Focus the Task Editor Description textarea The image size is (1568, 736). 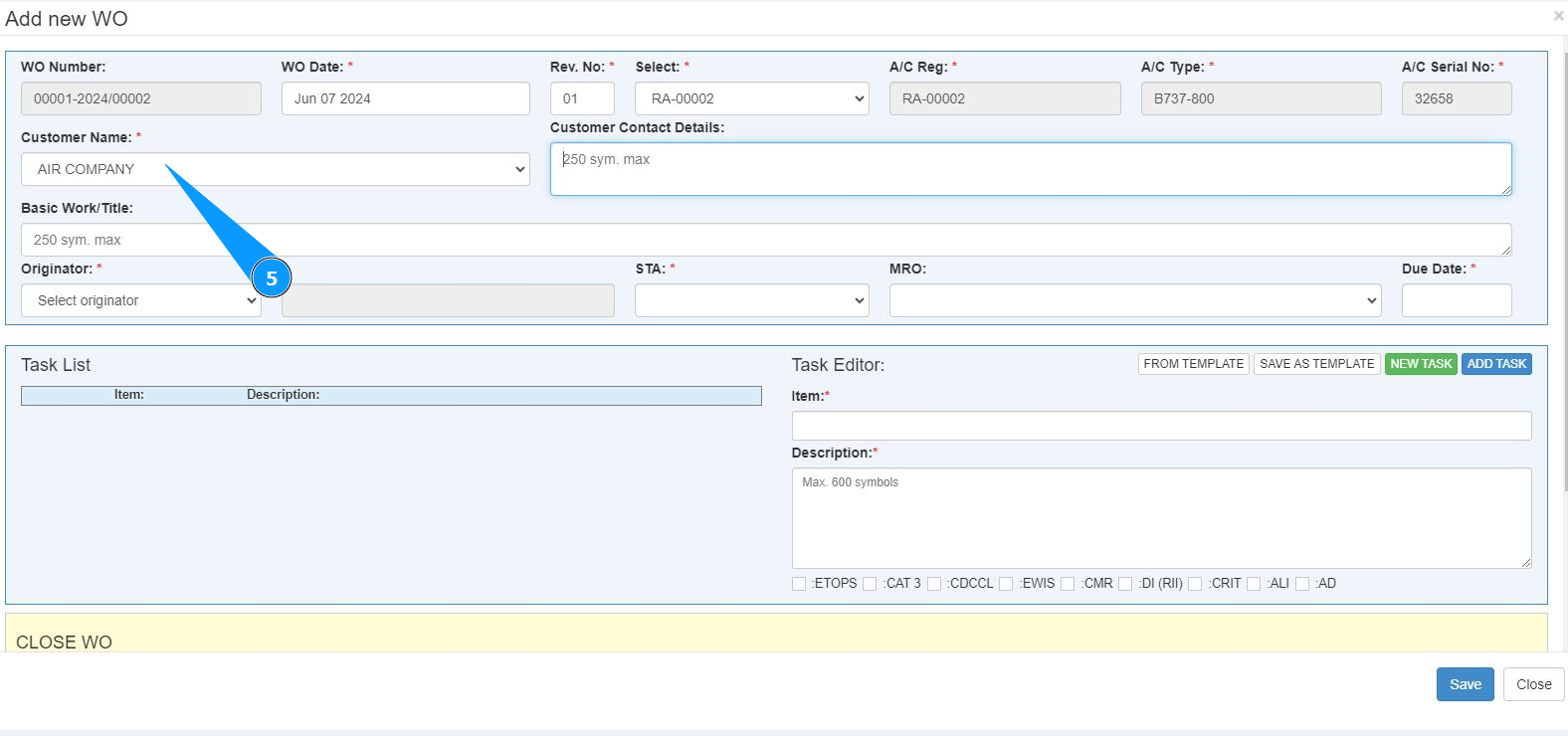tap(1162, 518)
